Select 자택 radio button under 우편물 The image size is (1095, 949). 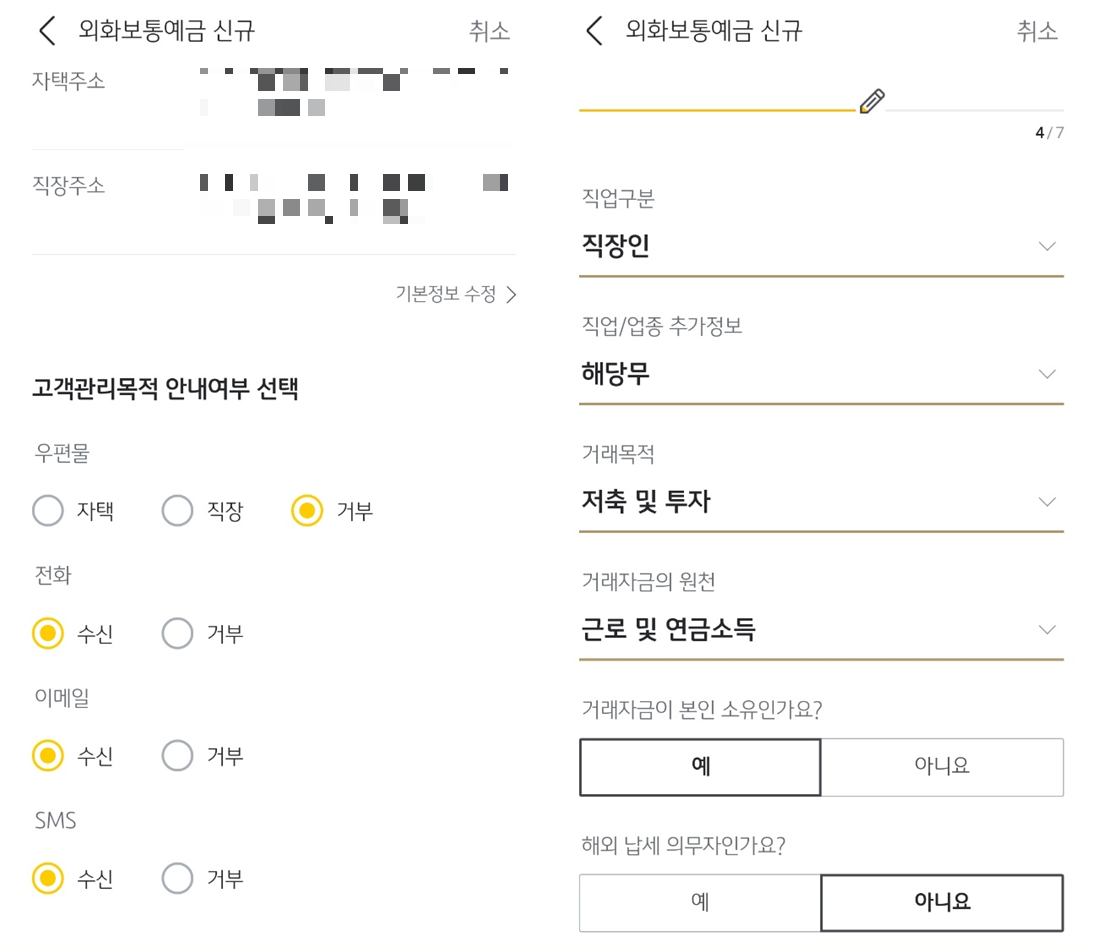tap(47, 510)
